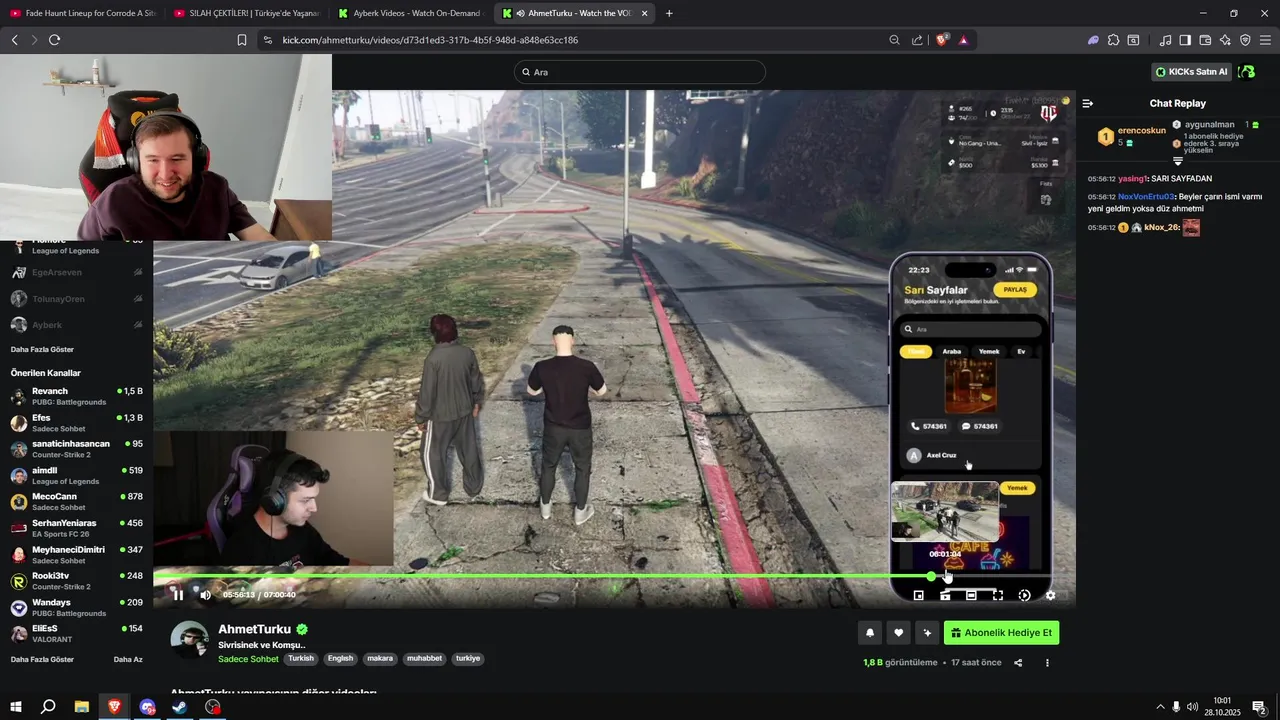Open the MecoCann channel
This screenshot has width=1280, height=720.
click(x=77, y=502)
